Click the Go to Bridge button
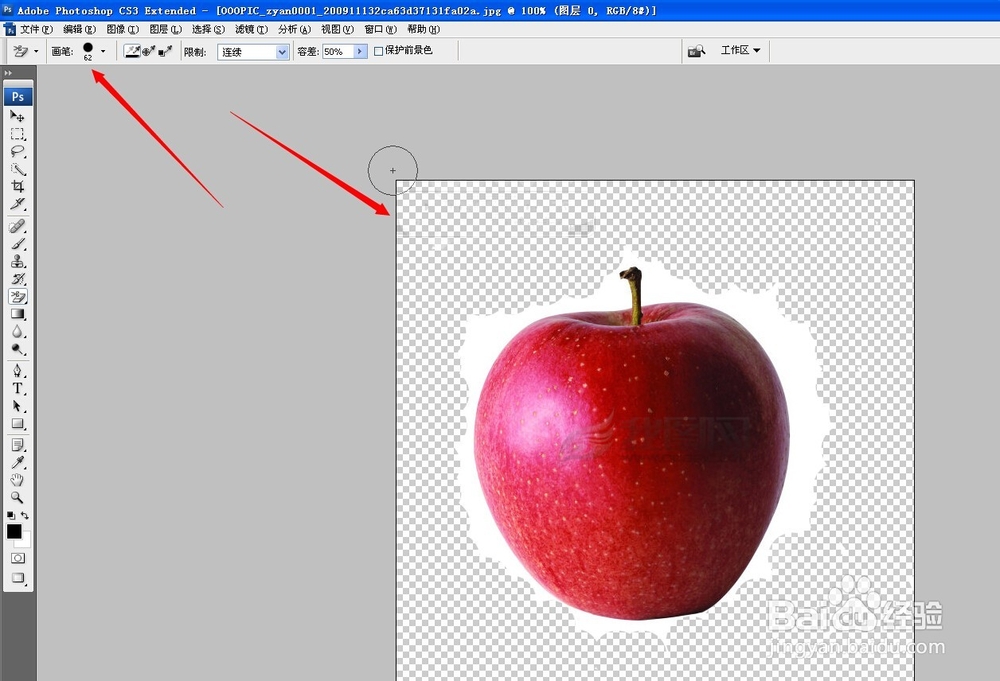This screenshot has height=681, width=1000. click(696, 51)
